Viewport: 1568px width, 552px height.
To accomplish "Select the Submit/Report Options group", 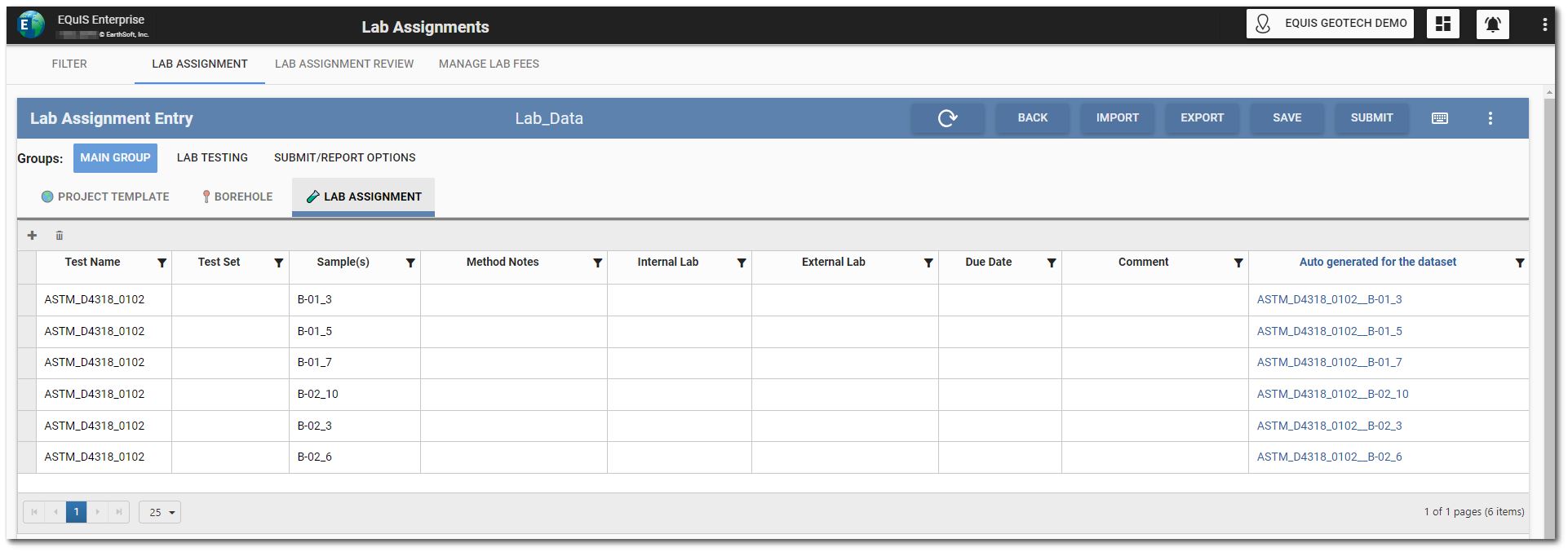I will 344,157.
